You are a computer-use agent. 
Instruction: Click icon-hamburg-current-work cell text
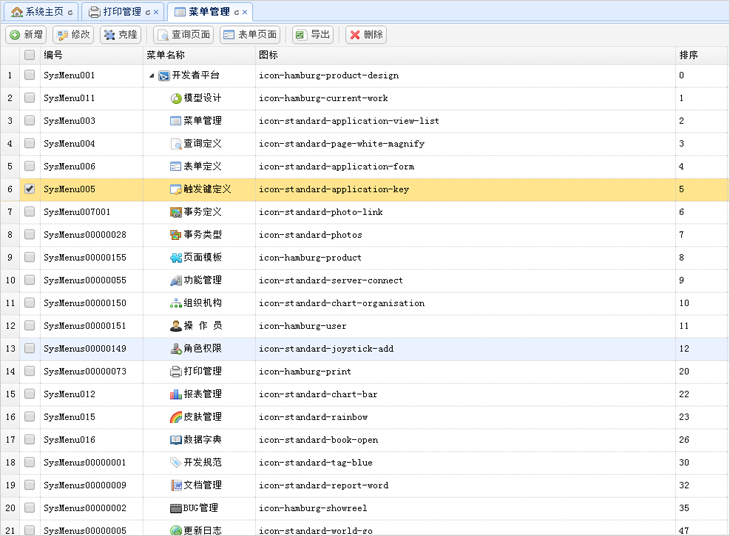coord(324,98)
